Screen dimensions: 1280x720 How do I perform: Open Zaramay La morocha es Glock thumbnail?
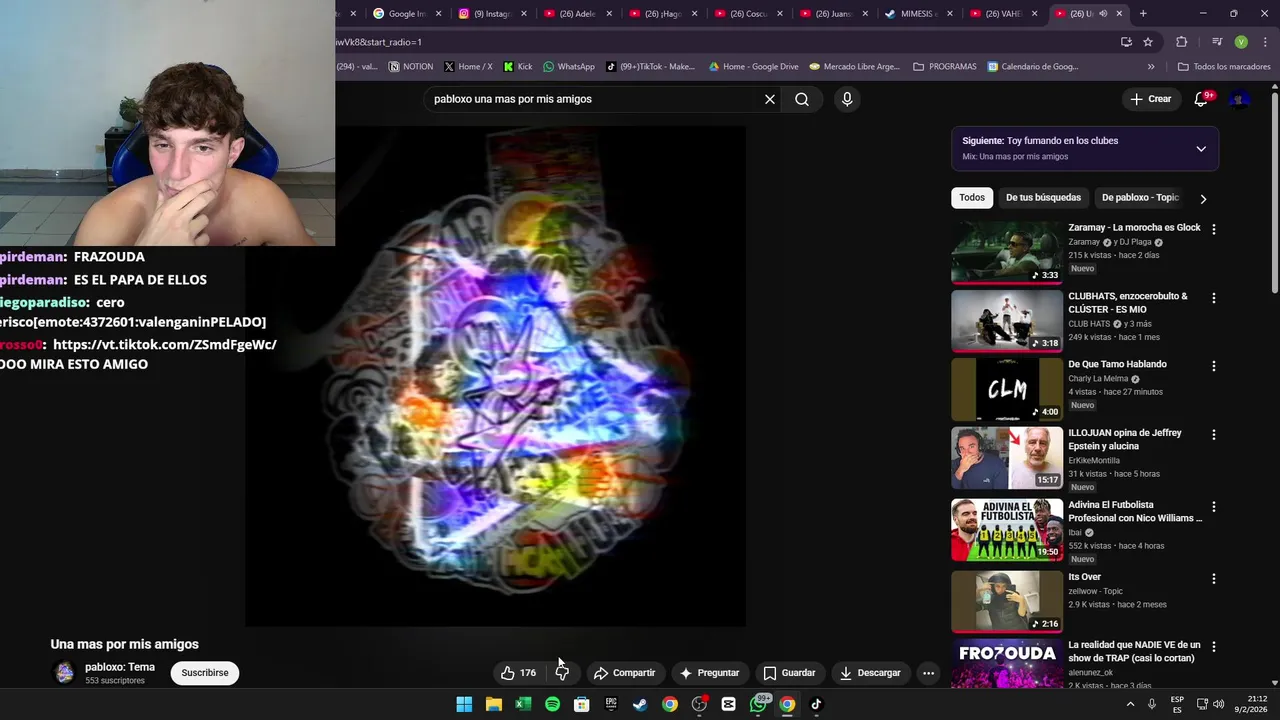pos(1007,252)
